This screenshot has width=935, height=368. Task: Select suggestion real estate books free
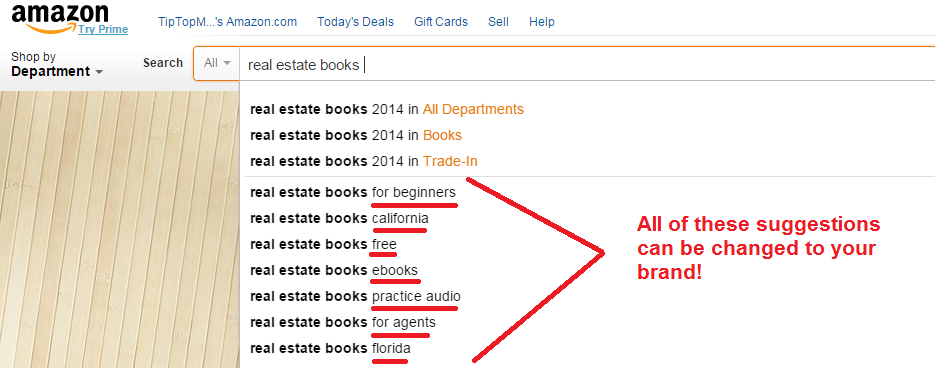[x=323, y=245]
